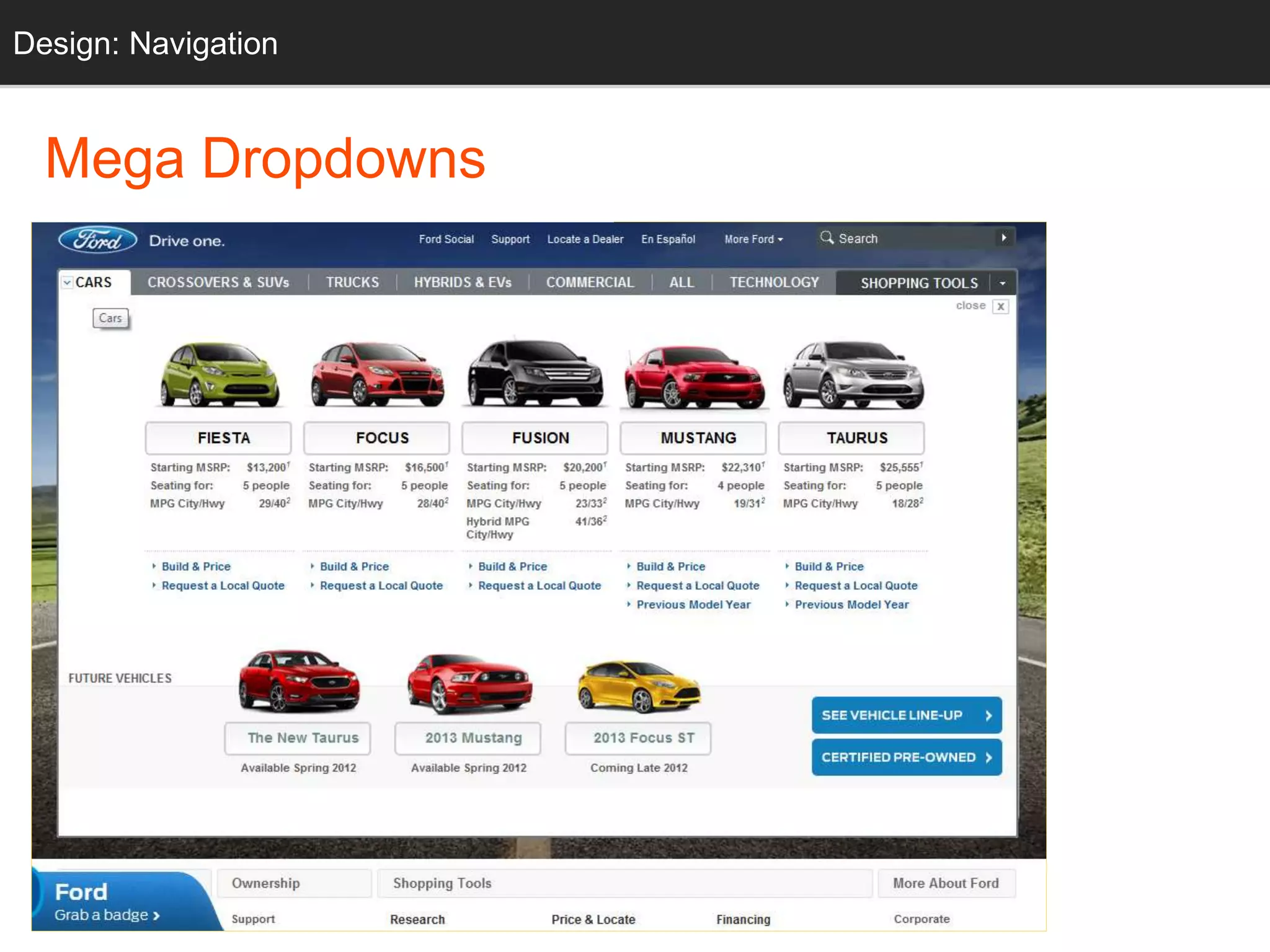
Task: Request a Local Quote for Taurus
Action: pyautogui.click(x=856, y=586)
